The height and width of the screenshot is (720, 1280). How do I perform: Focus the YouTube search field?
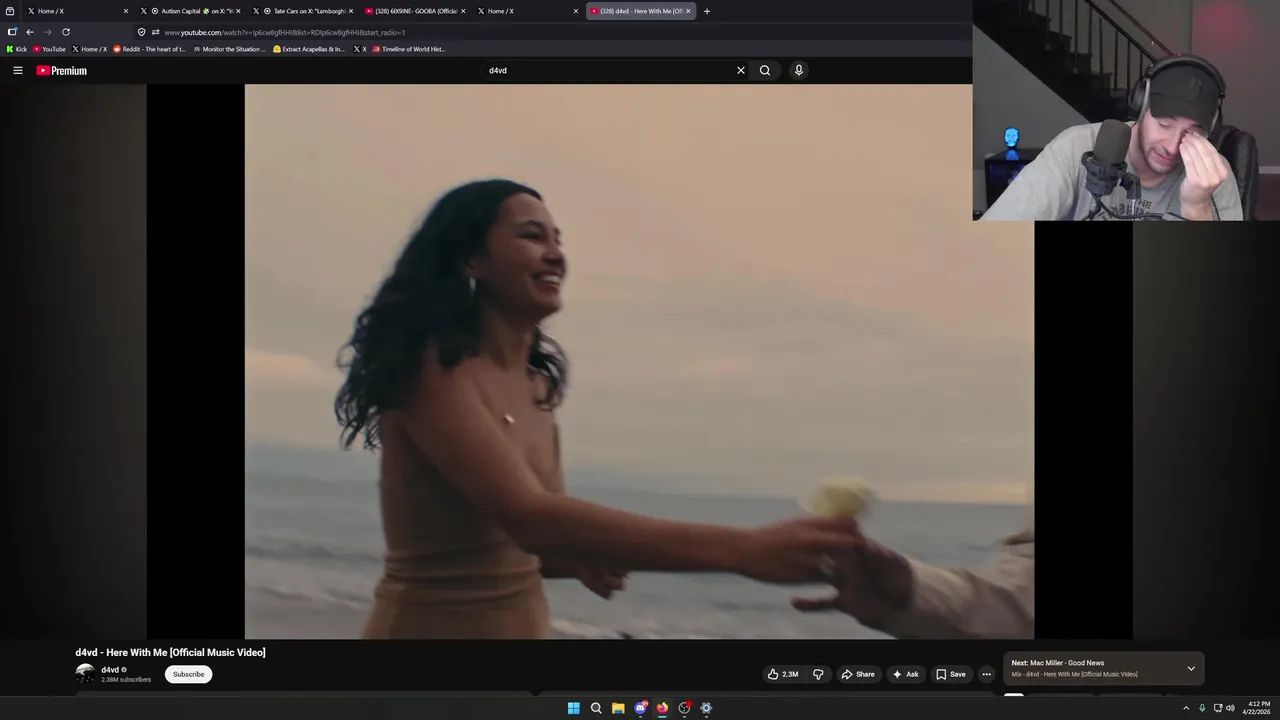click(608, 70)
